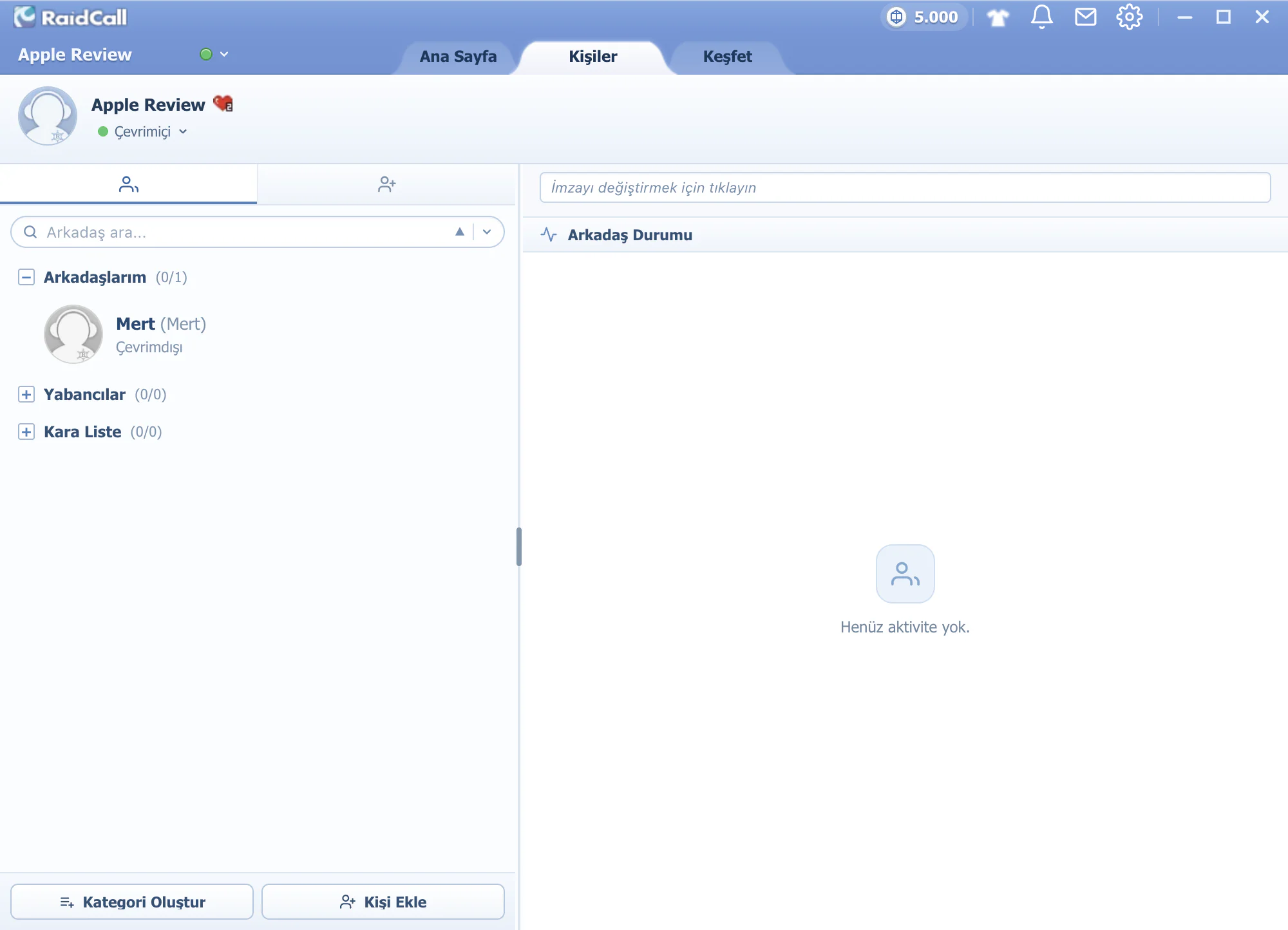The height and width of the screenshot is (930, 1288).
Task: Open the t-shirt theme icon
Action: (x=998, y=17)
